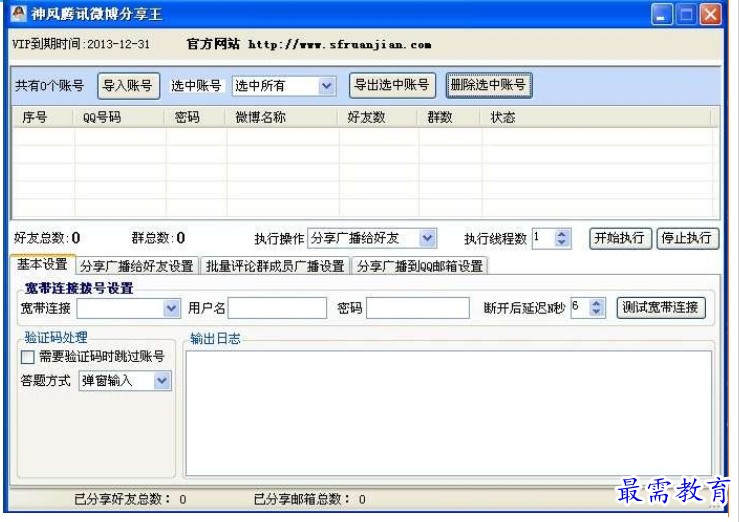Click 开始执行 to start execution
This screenshot has height=522, width=739.
pyautogui.click(x=620, y=238)
